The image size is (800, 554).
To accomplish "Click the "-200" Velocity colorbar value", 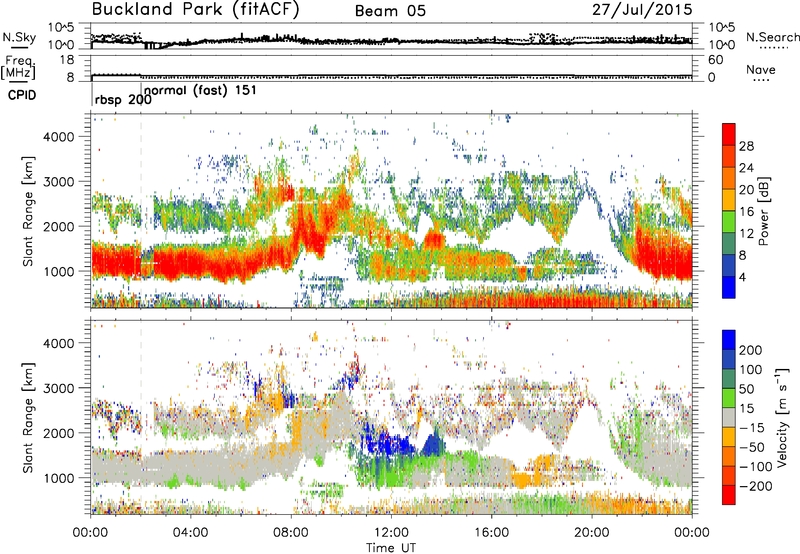I will pos(756,486).
